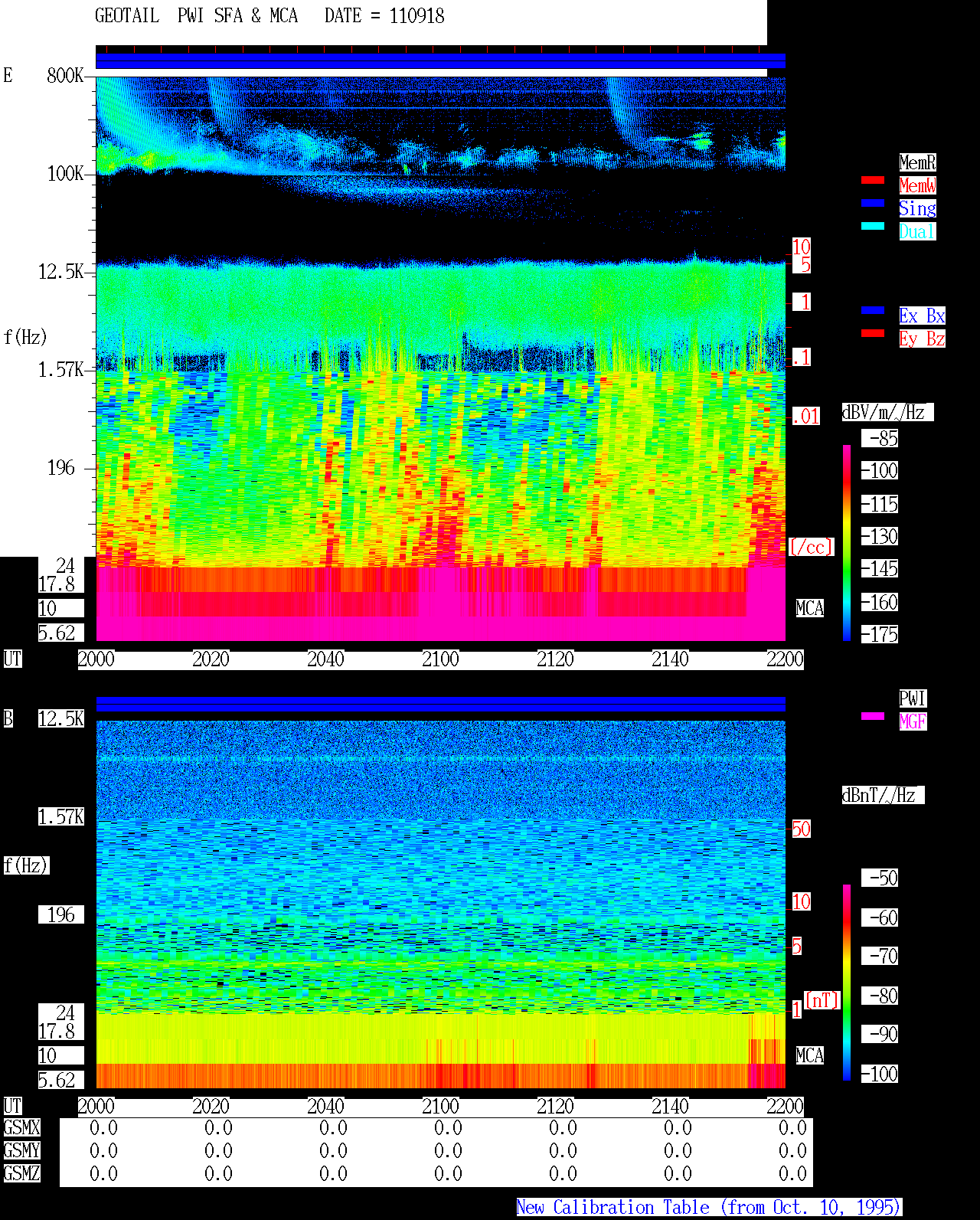Screen dimensions: 980x1220
Task: Select the MGF legend label
Action: 913,721
